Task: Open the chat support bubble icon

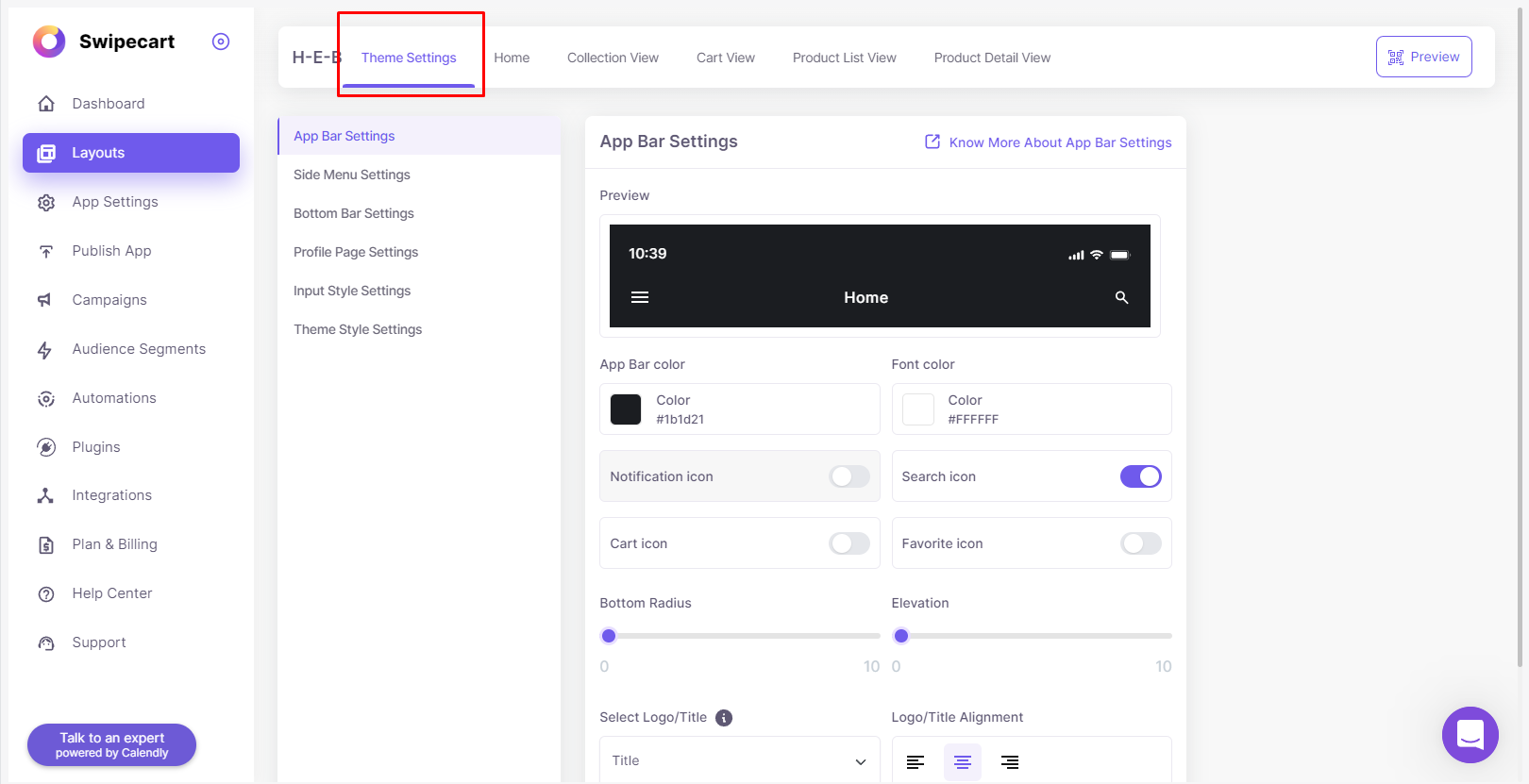Action: (1470, 734)
